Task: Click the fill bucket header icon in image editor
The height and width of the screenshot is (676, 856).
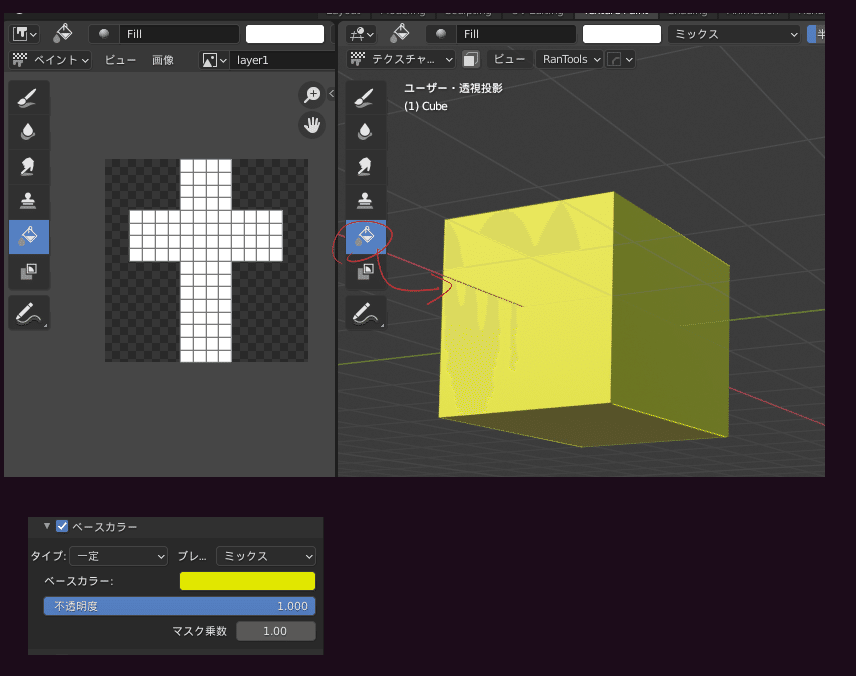Action: [x=63, y=33]
